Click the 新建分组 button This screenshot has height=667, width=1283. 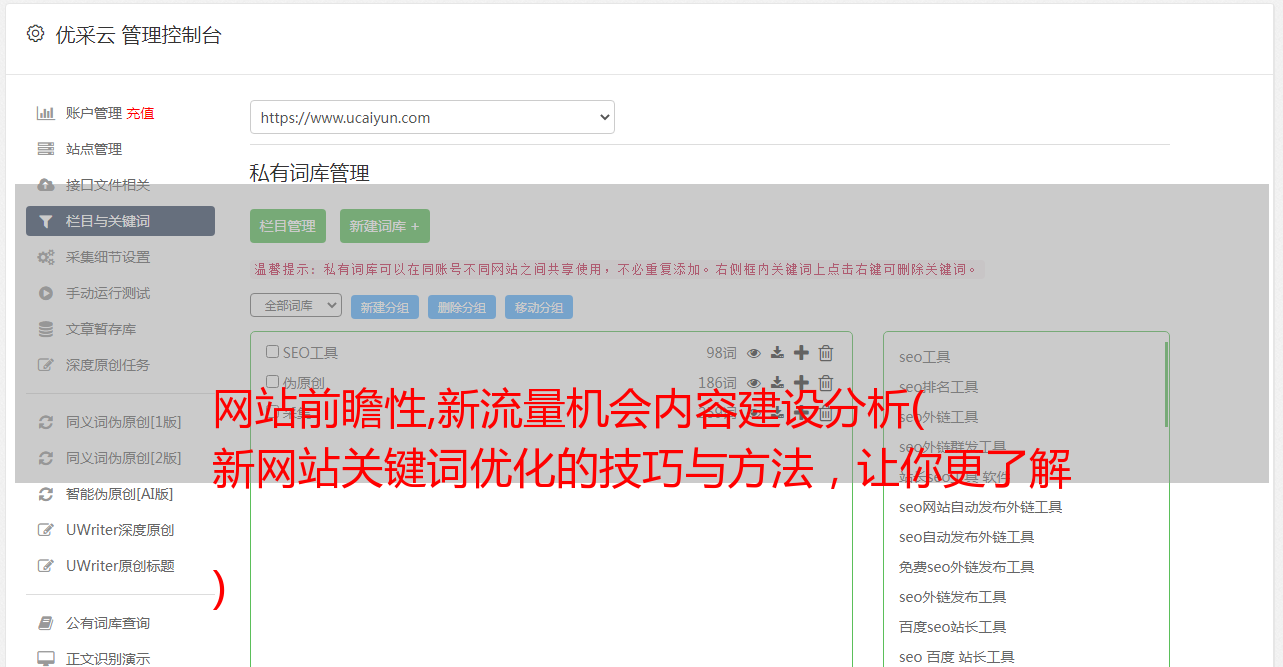coord(385,307)
